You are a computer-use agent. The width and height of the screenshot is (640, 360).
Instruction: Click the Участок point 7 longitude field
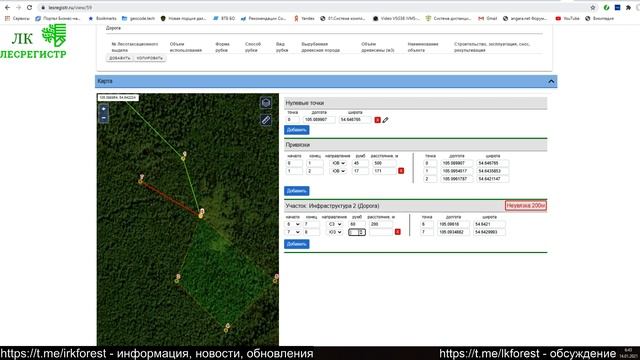[453, 232]
